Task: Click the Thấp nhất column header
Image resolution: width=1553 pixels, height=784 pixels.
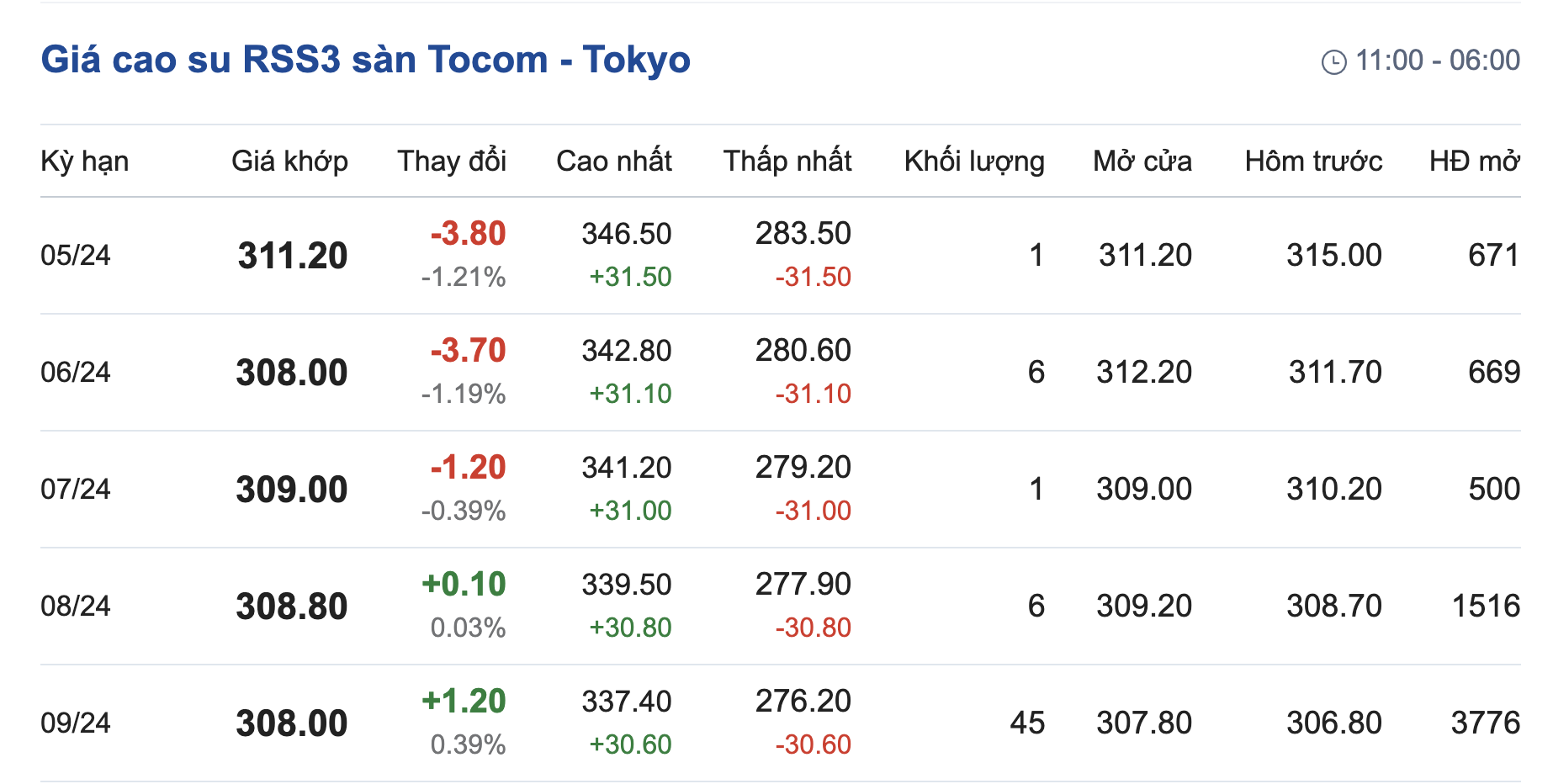Action: tap(787, 161)
